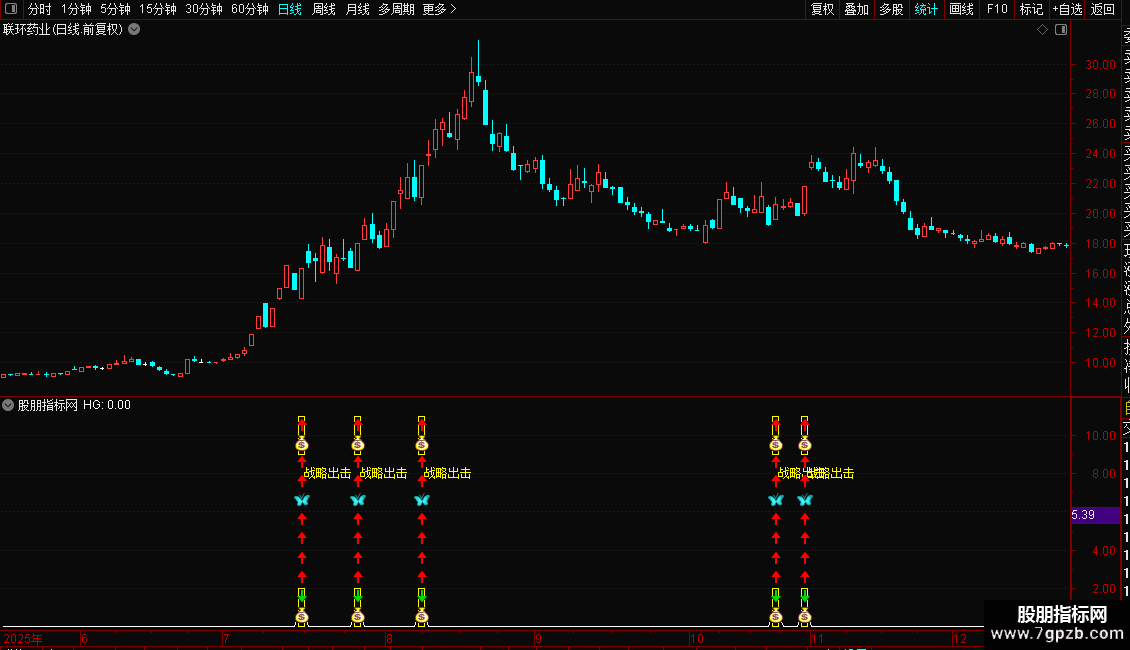Open the 画线 drawing tools
The image size is (1130, 650).
(x=961, y=9)
